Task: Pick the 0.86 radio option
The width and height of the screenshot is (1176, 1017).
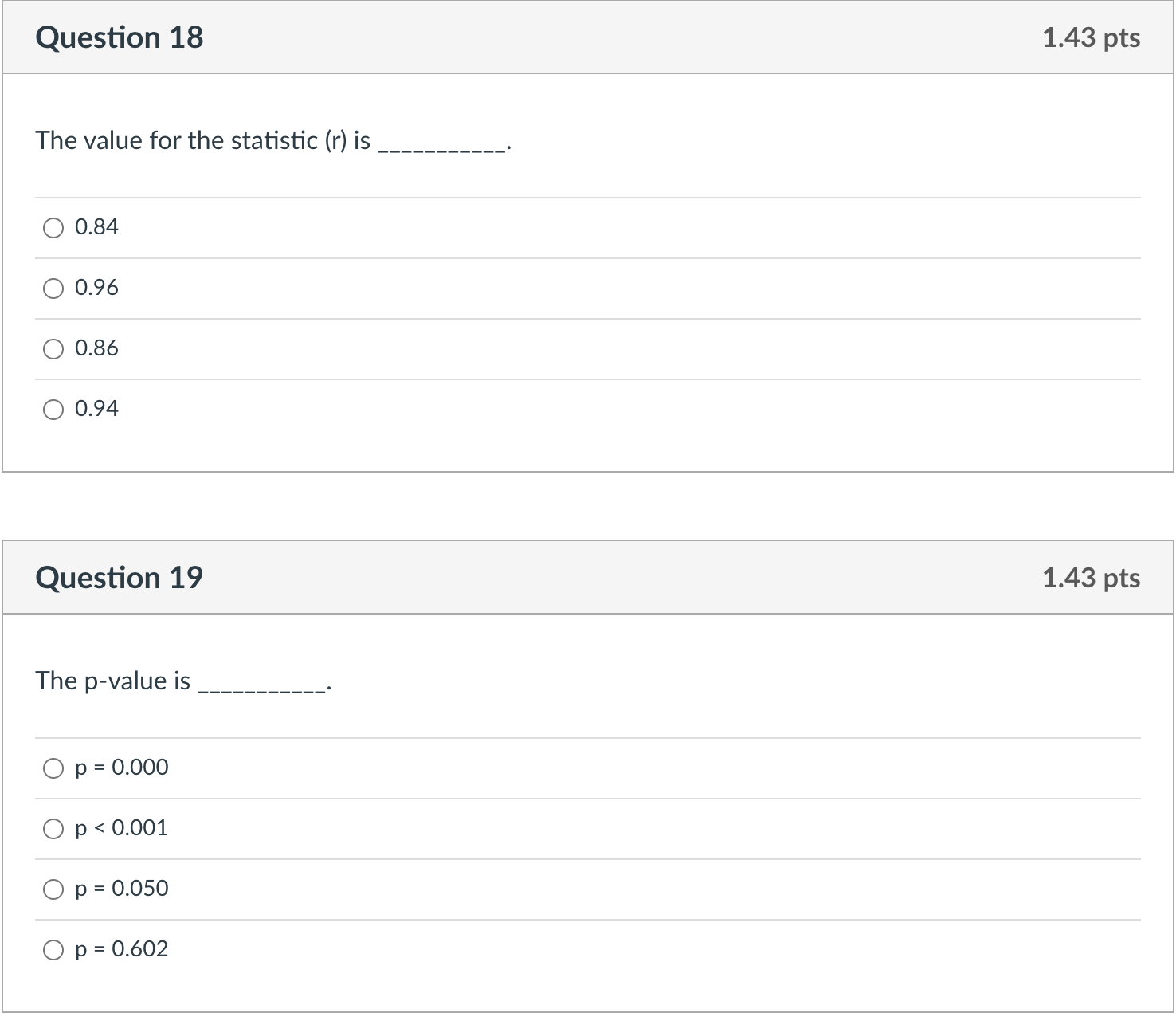Action: coord(53,349)
